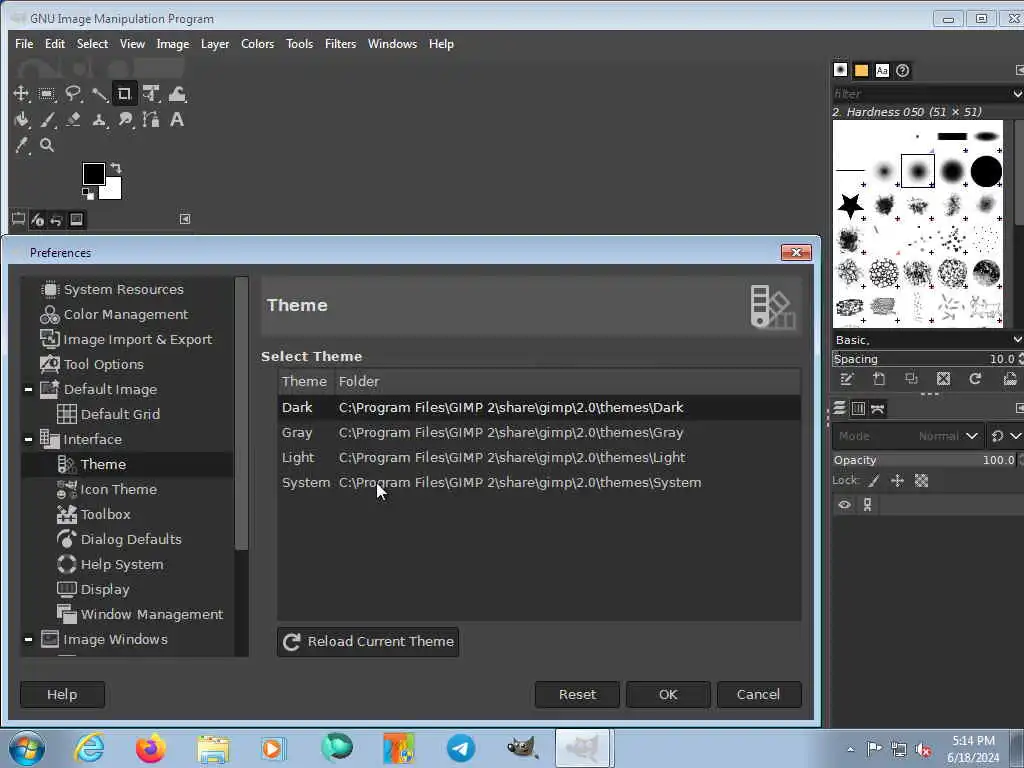The height and width of the screenshot is (768, 1024).
Task: Click Open brush as image icon
Action: coord(1010,379)
